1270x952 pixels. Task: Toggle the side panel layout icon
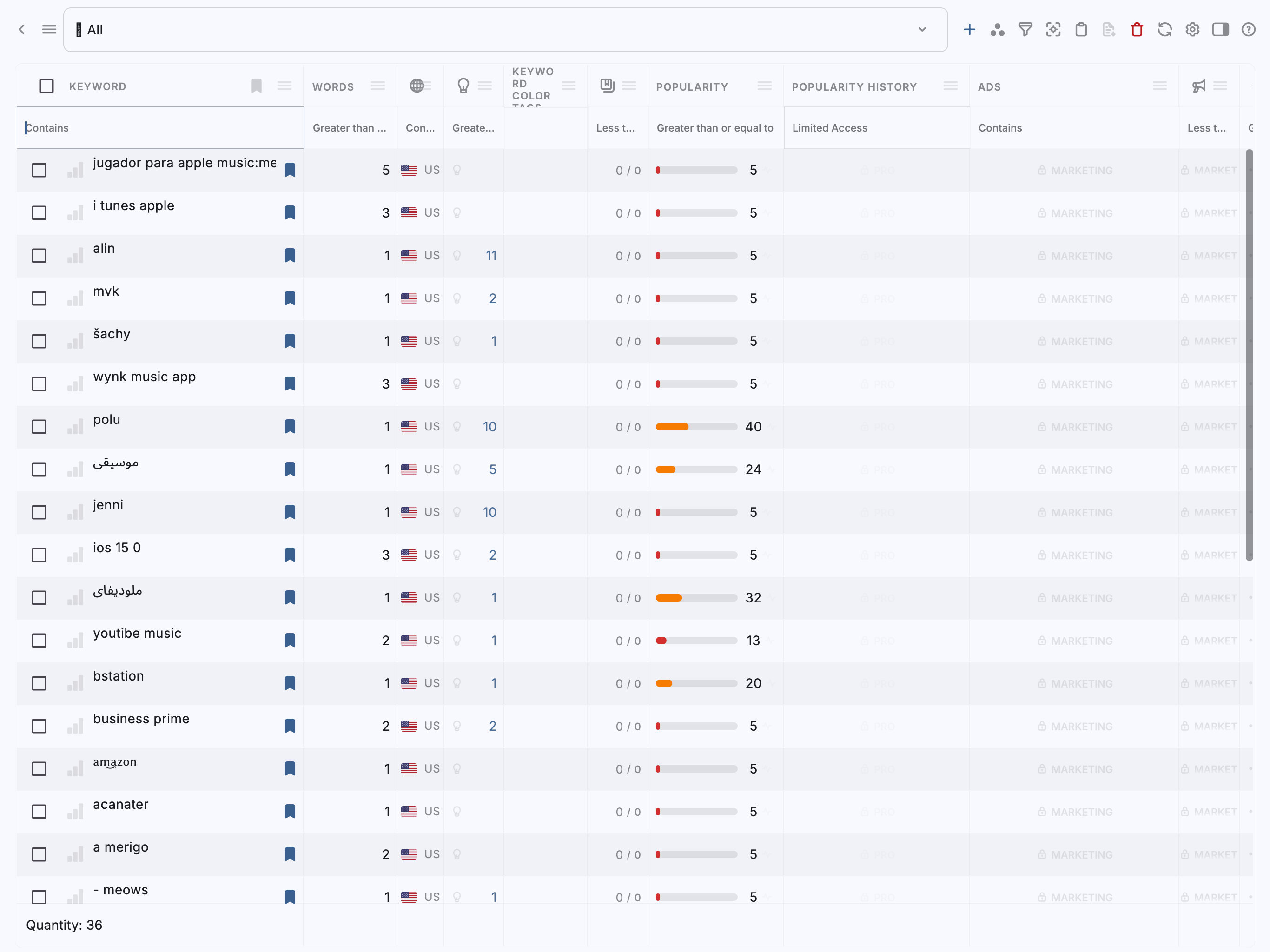click(x=1220, y=30)
